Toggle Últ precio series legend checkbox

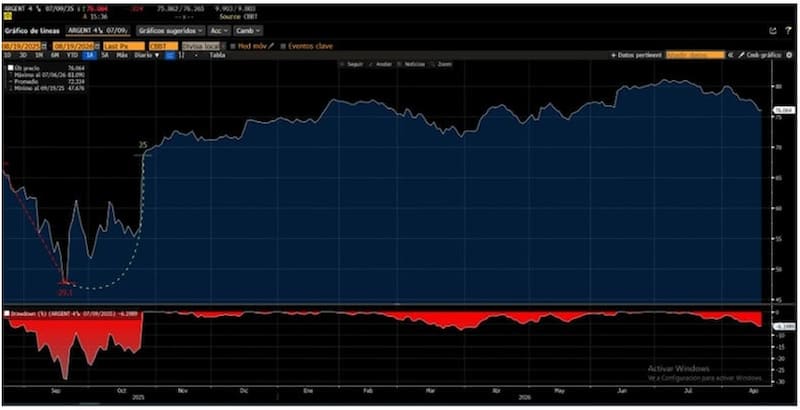click(10, 67)
